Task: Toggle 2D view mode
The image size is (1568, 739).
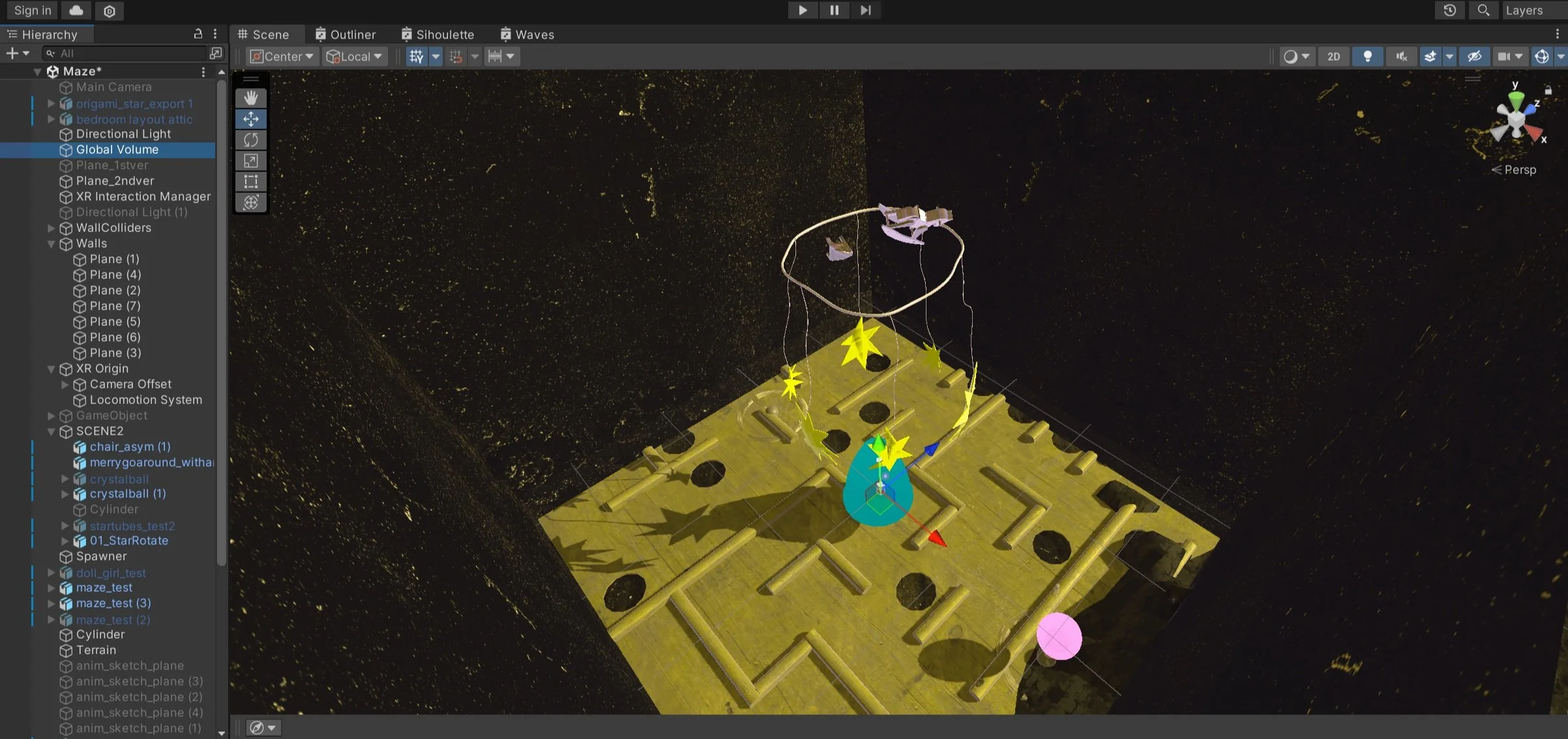Action: 1333,57
